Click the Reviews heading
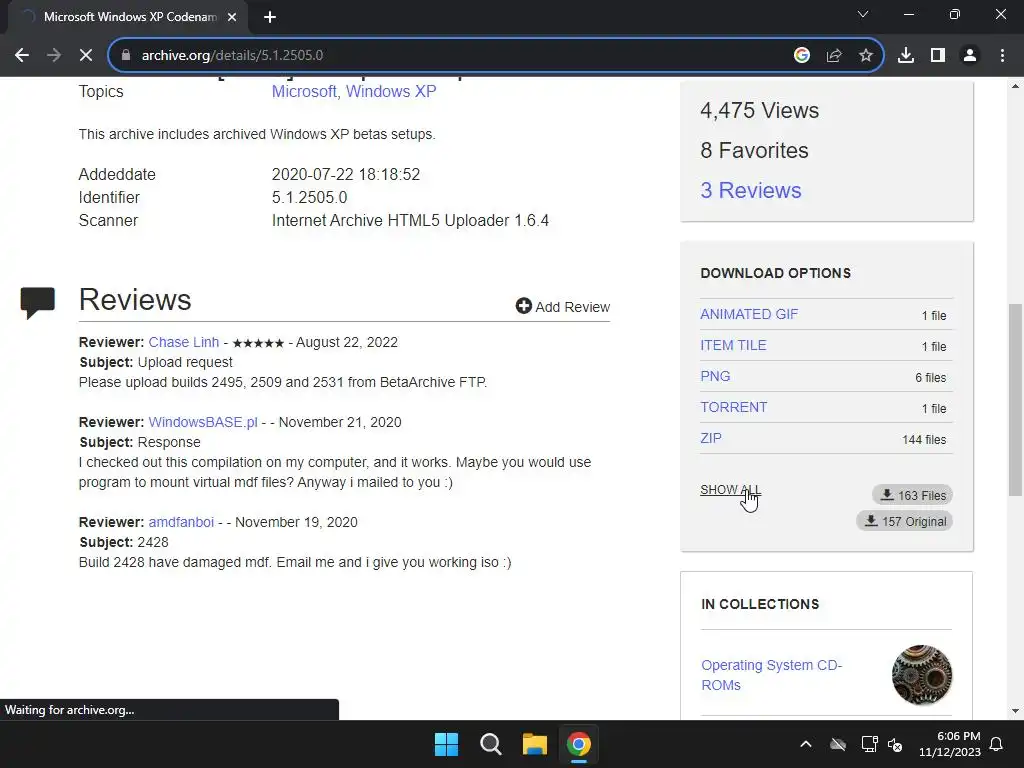The width and height of the screenshot is (1024, 768). (x=135, y=300)
